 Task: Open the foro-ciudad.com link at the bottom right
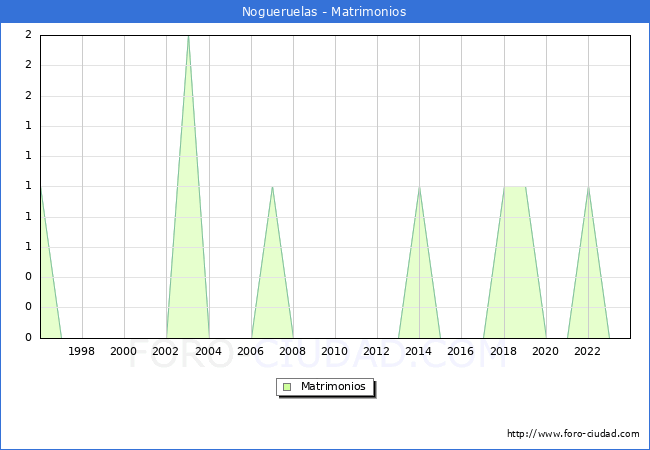[x=573, y=434]
